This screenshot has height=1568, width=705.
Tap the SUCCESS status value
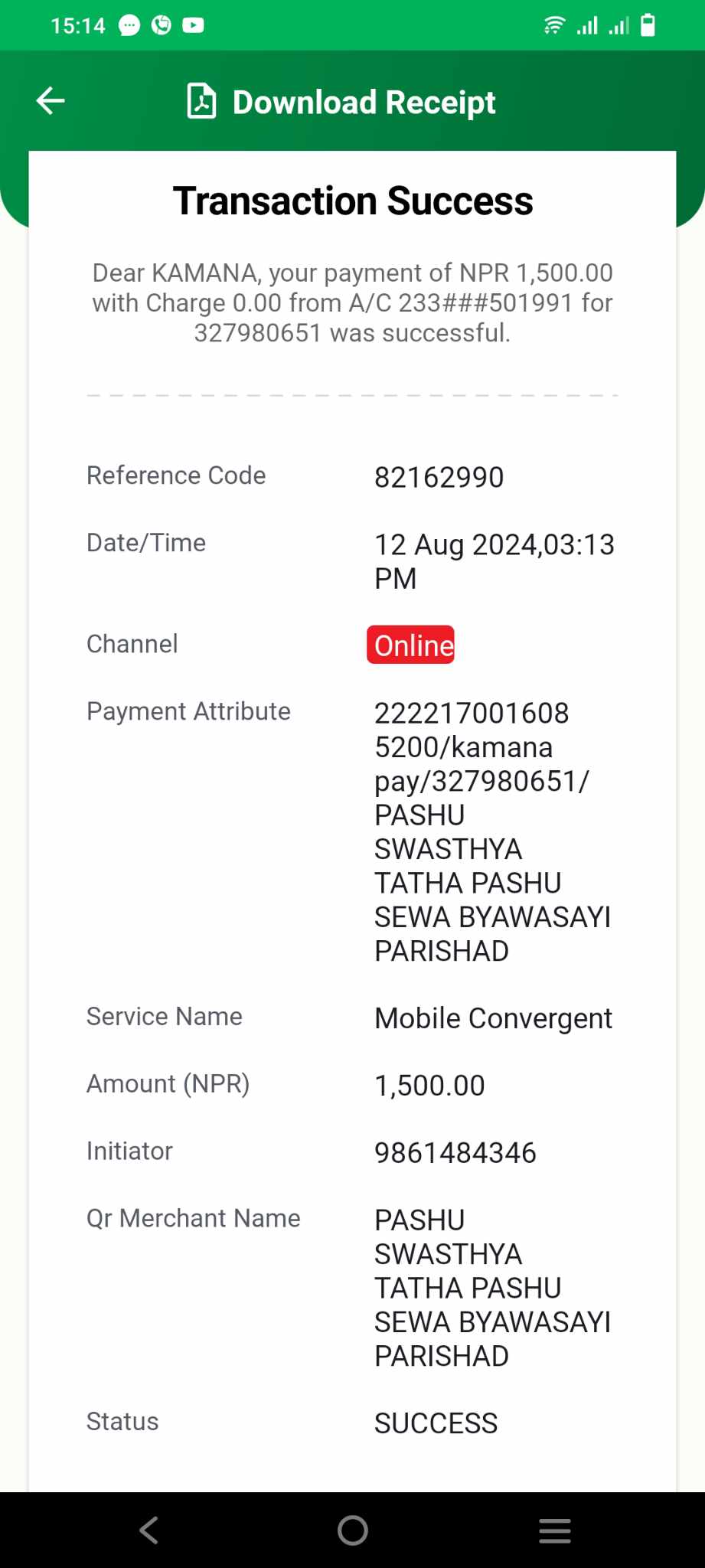pos(436,1423)
